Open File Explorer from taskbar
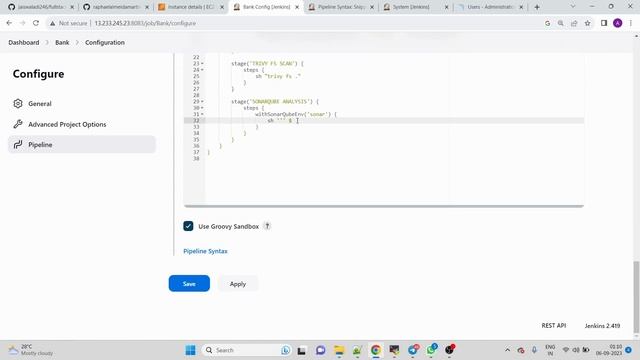The width and height of the screenshot is (640, 360). coord(339,350)
